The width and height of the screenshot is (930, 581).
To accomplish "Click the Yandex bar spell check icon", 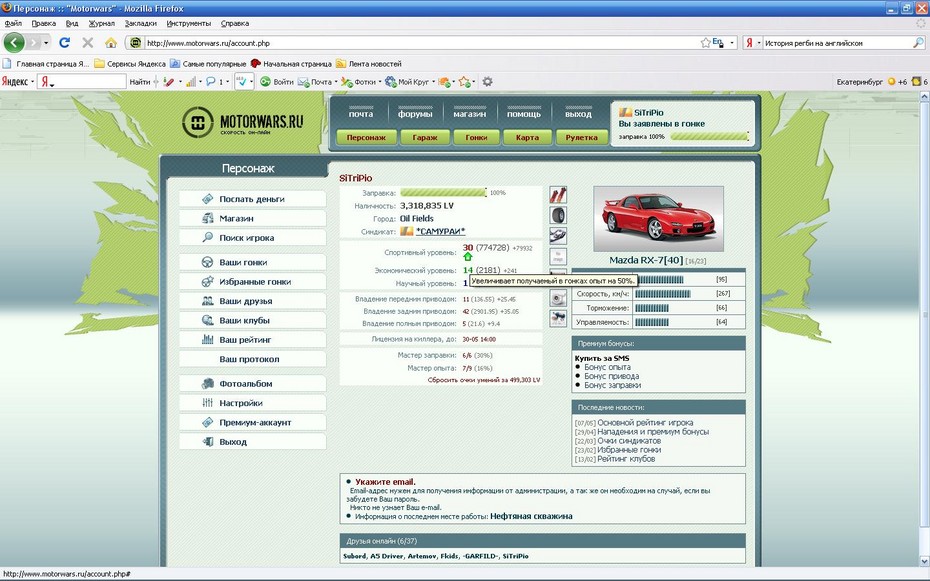I will point(241,82).
